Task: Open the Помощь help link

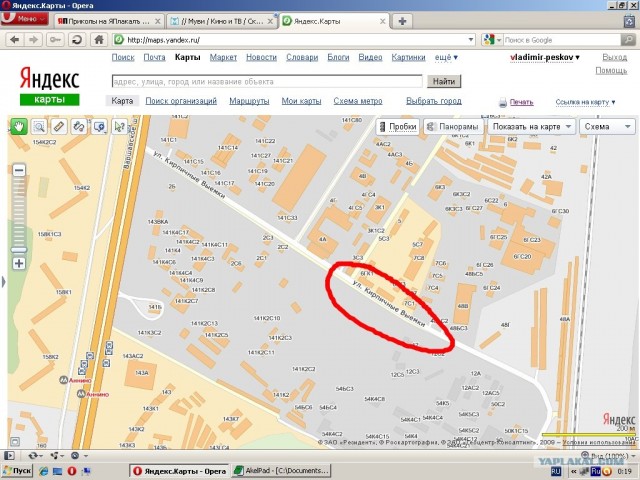Action: pos(611,71)
